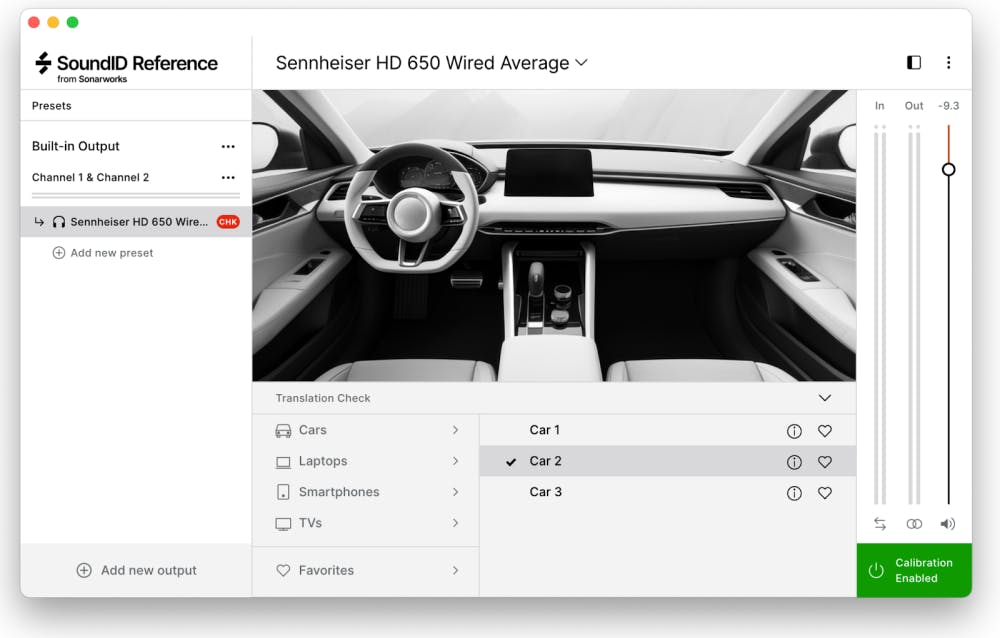Expand Smartphones chevron arrow
Viewport: 1000px width, 638px height.
point(455,492)
